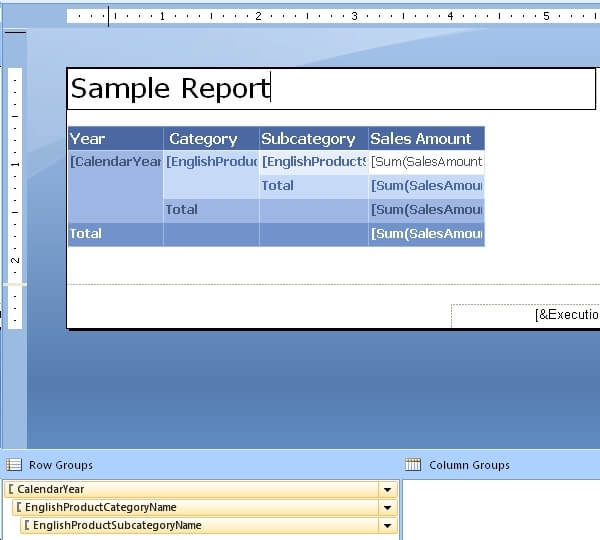Select the Subcategory column header cell
Viewport: 600px width, 540px height.
click(314, 139)
